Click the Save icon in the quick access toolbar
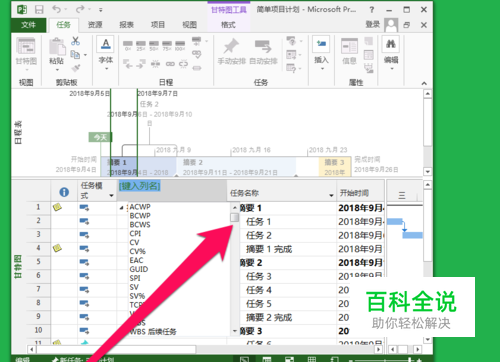The image size is (500, 362). (39, 9)
